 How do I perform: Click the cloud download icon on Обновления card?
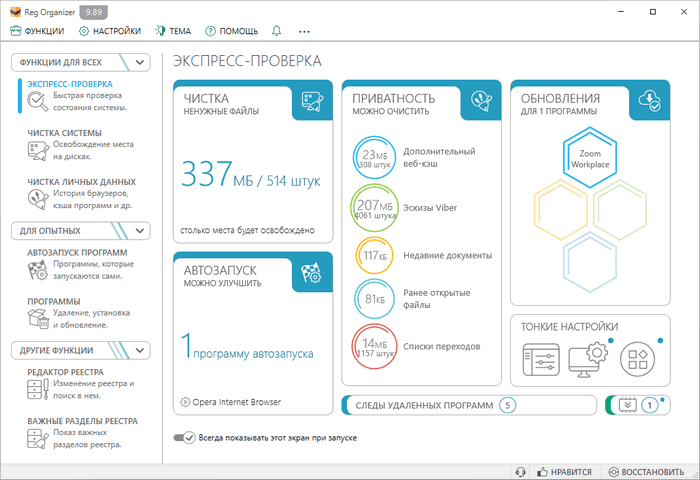pos(650,101)
